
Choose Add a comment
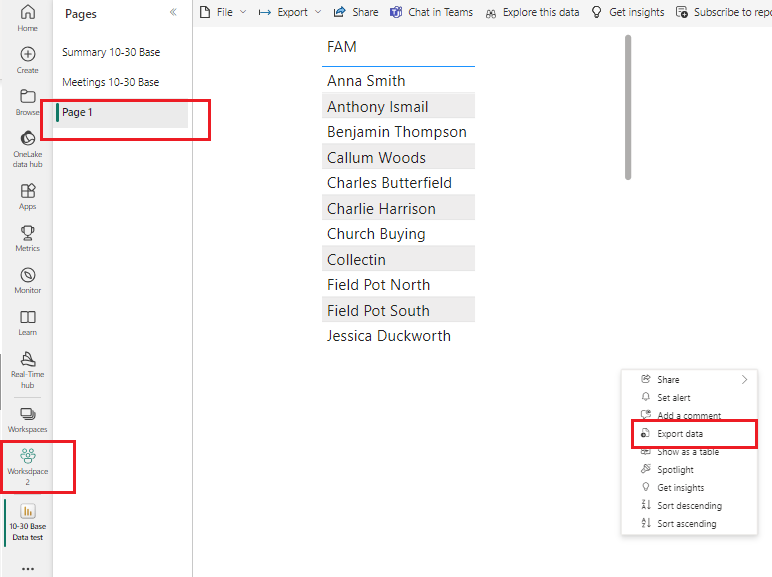(x=689, y=416)
